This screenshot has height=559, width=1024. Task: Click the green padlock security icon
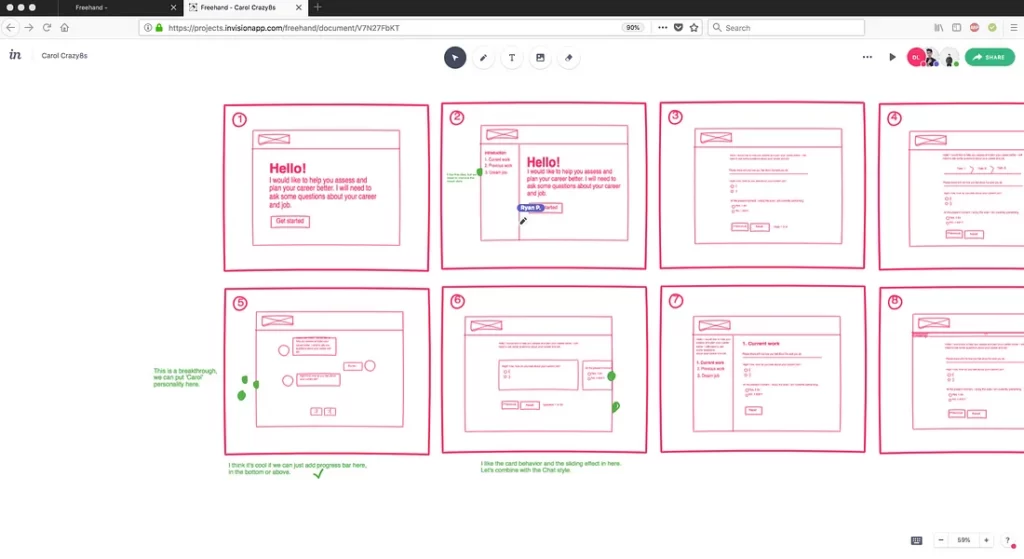point(159,27)
